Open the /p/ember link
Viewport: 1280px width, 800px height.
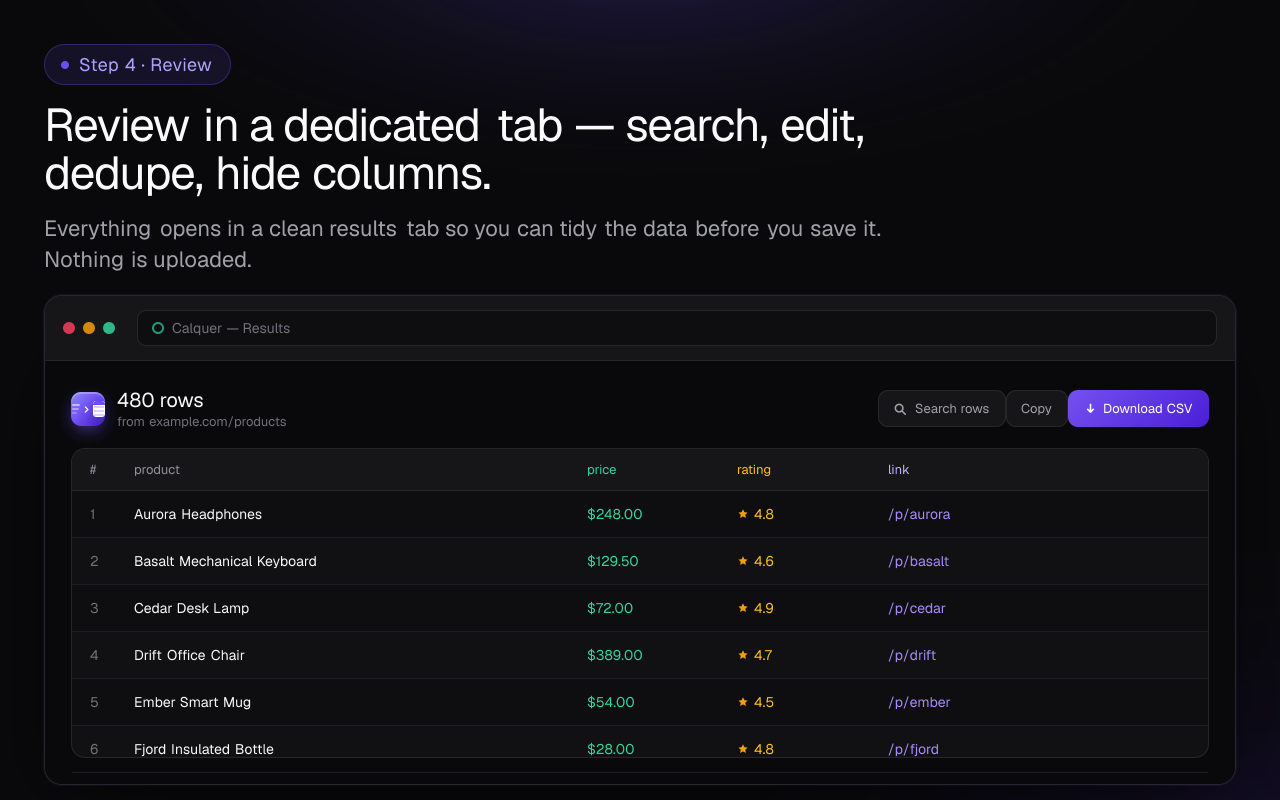[919, 703]
